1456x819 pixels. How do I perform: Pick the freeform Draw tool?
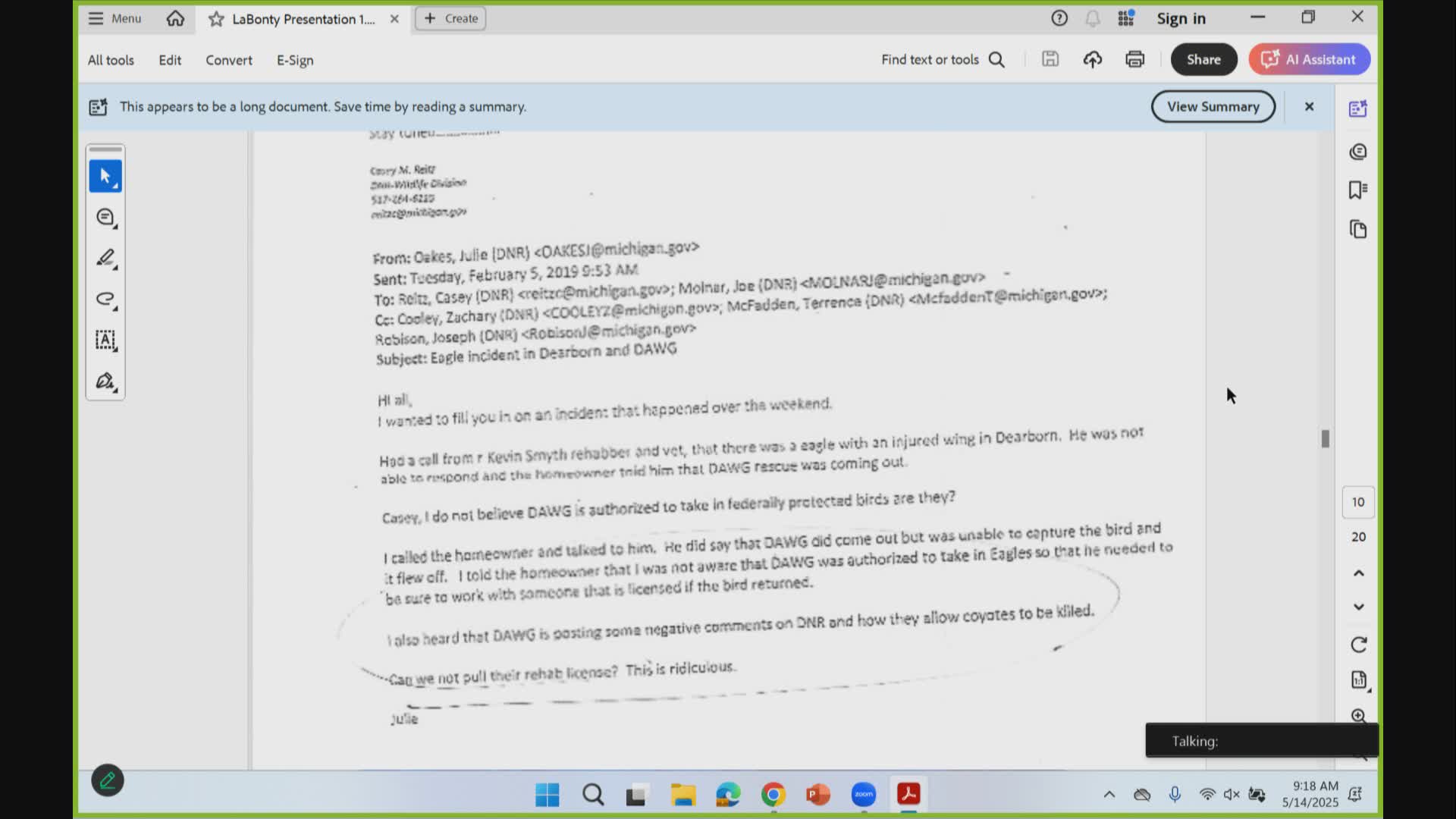pos(105,299)
